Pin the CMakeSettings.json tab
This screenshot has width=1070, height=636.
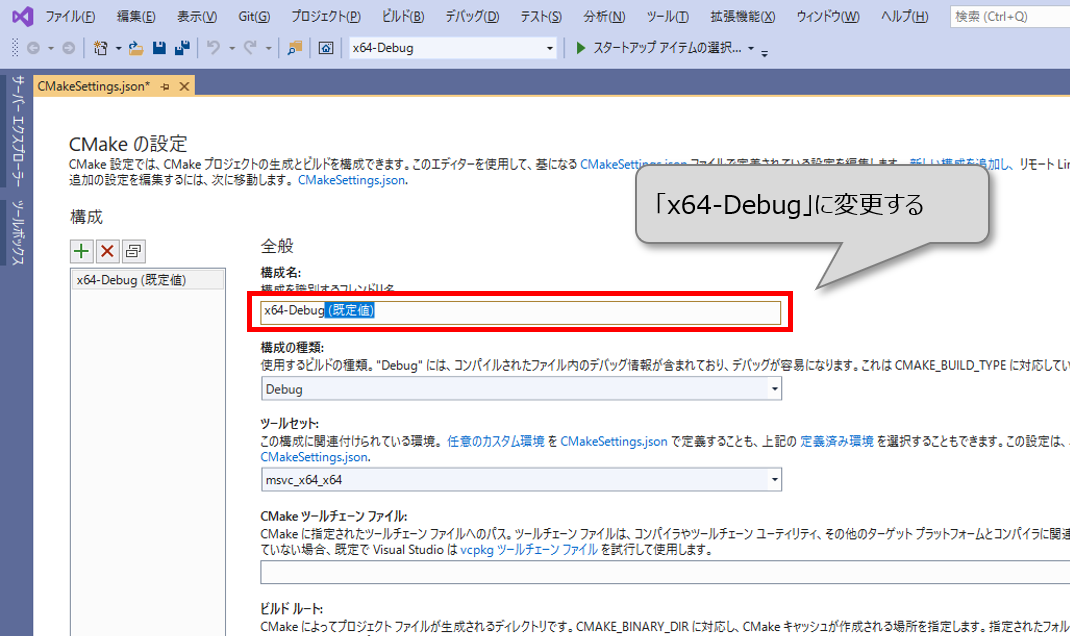point(165,87)
